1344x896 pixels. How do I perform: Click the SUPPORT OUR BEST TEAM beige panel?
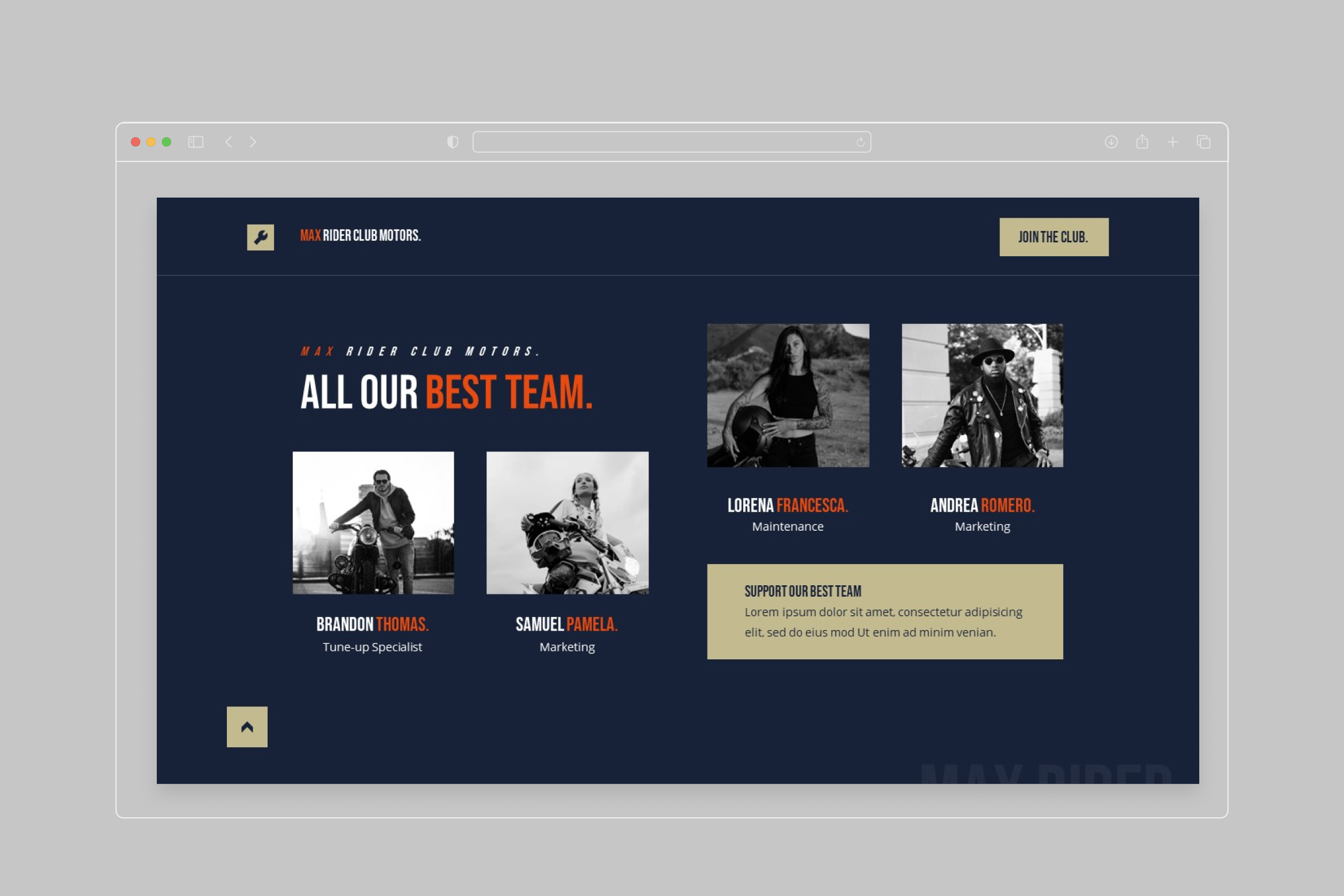pos(885,611)
